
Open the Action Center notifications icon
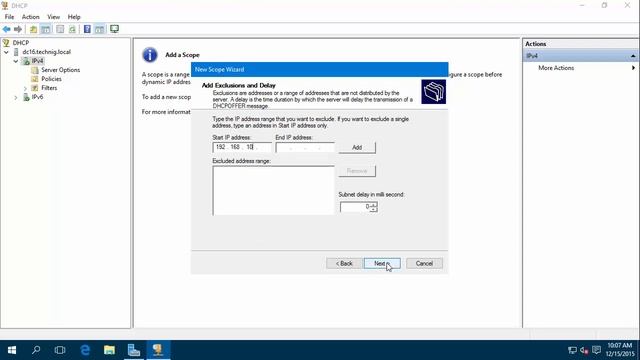(596, 350)
